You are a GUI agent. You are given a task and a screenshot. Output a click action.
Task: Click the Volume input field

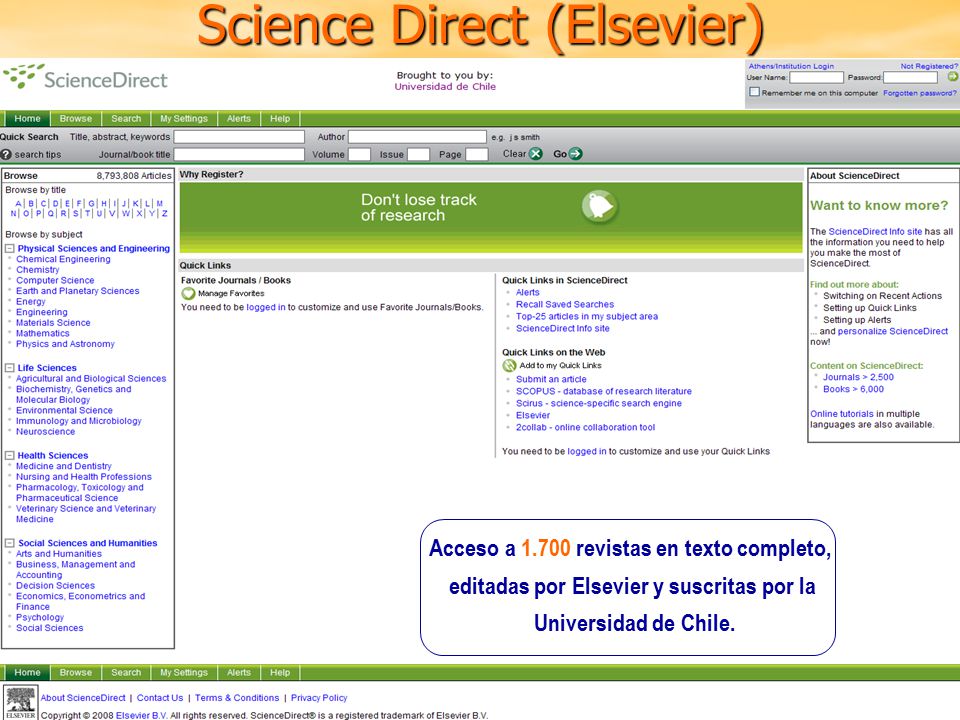pyautogui.click(x=359, y=154)
